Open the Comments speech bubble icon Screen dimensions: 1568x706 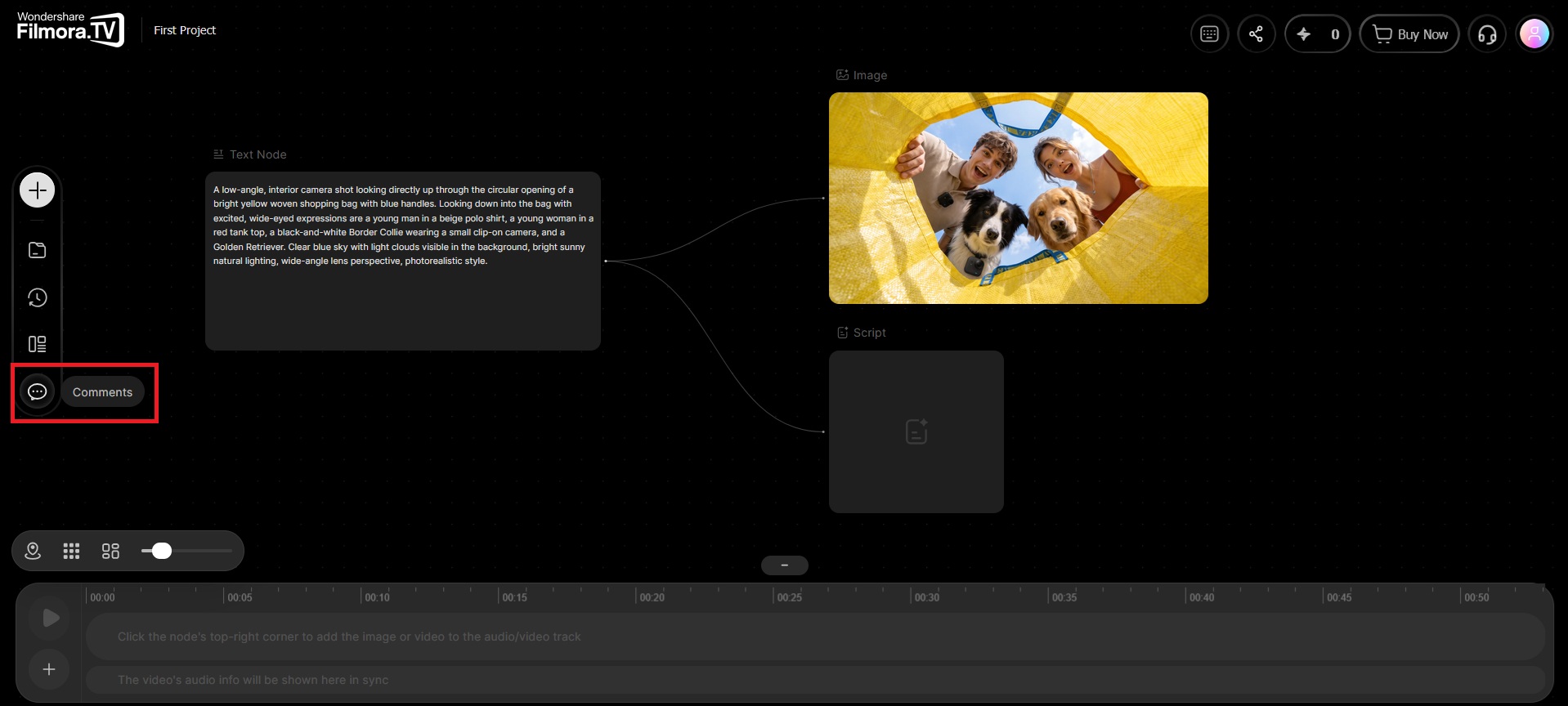click(37, 391)
